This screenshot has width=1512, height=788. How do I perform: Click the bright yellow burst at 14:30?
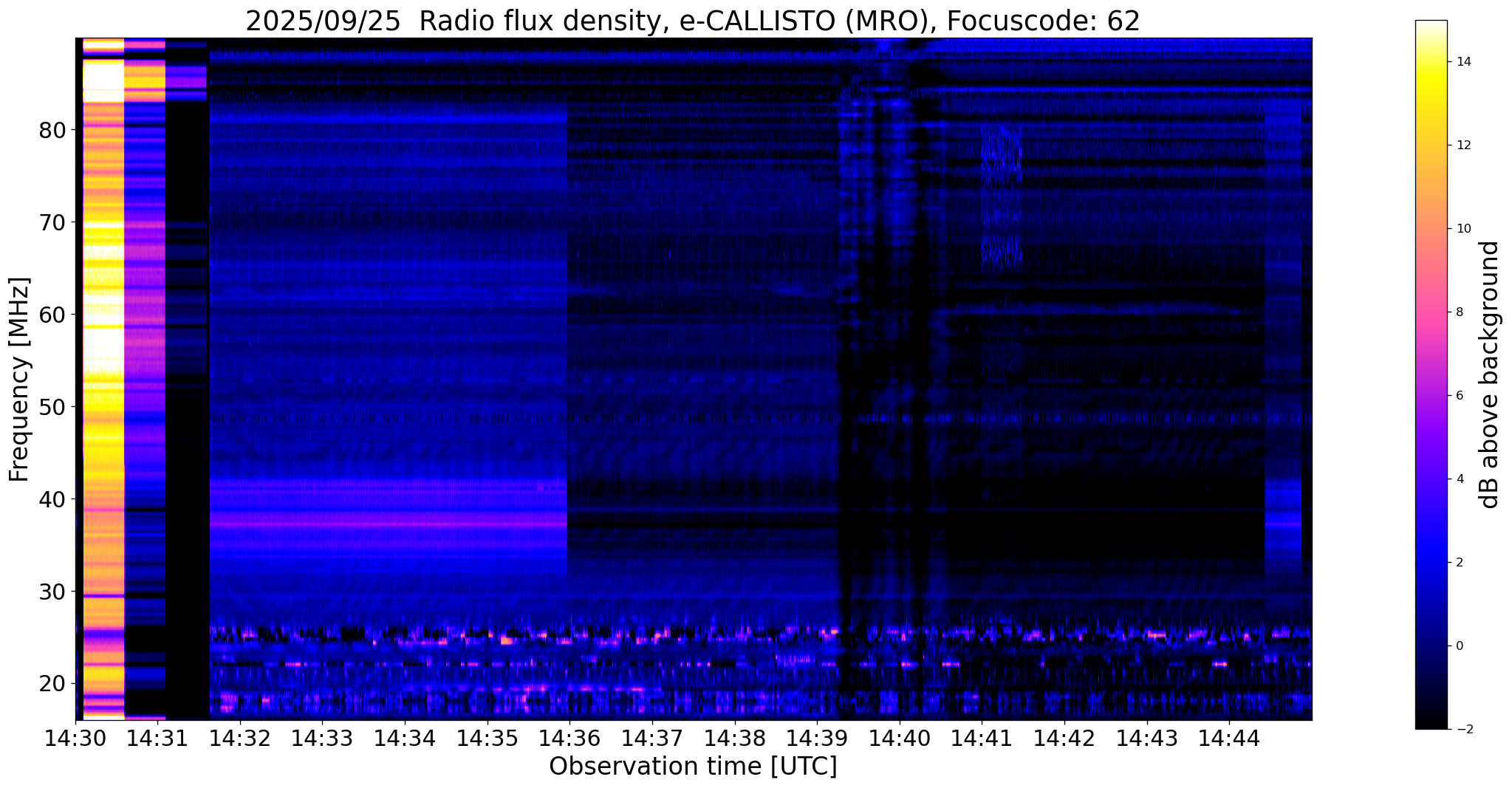pos(103,379)
